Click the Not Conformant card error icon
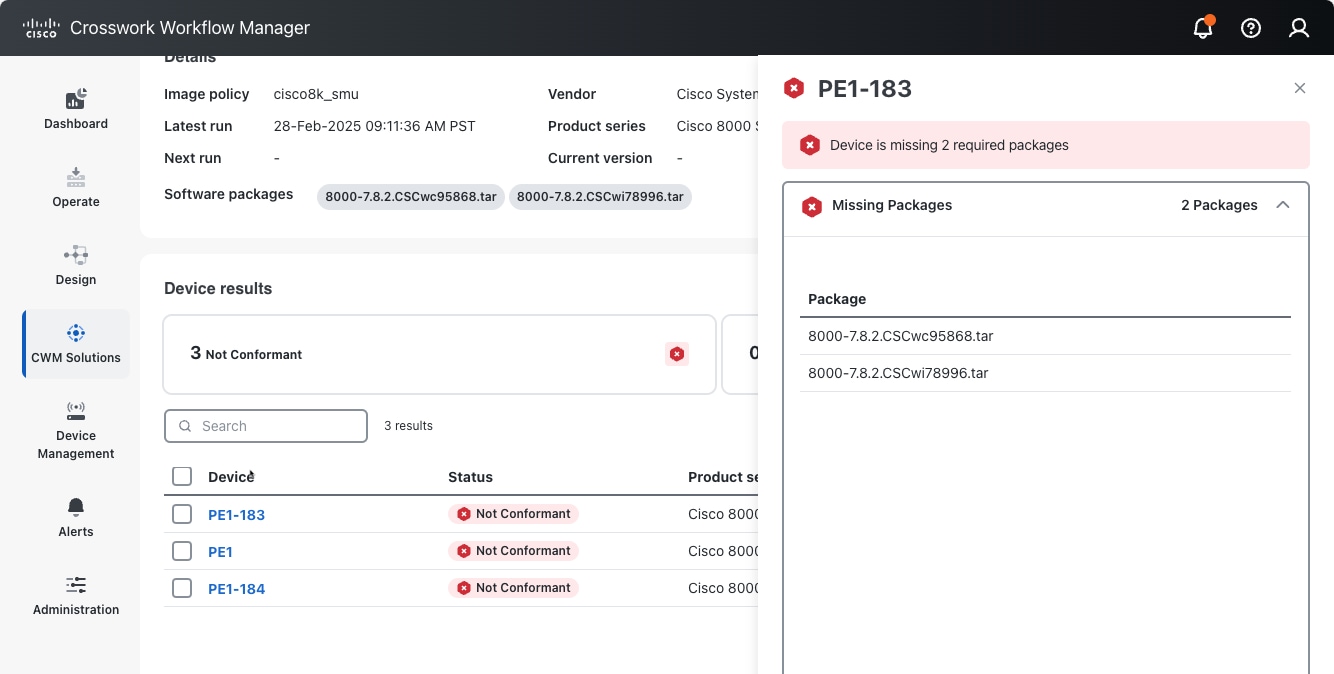Viewport: 1334px width, 674px height. 677,354
